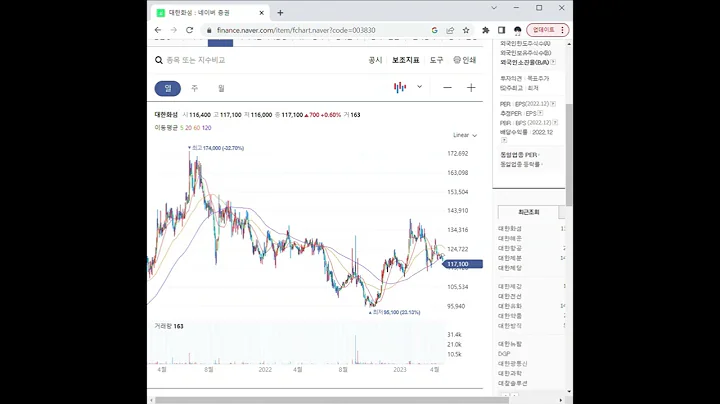
Task: Open 대한전선 in recent list
Action: point(510,297)
